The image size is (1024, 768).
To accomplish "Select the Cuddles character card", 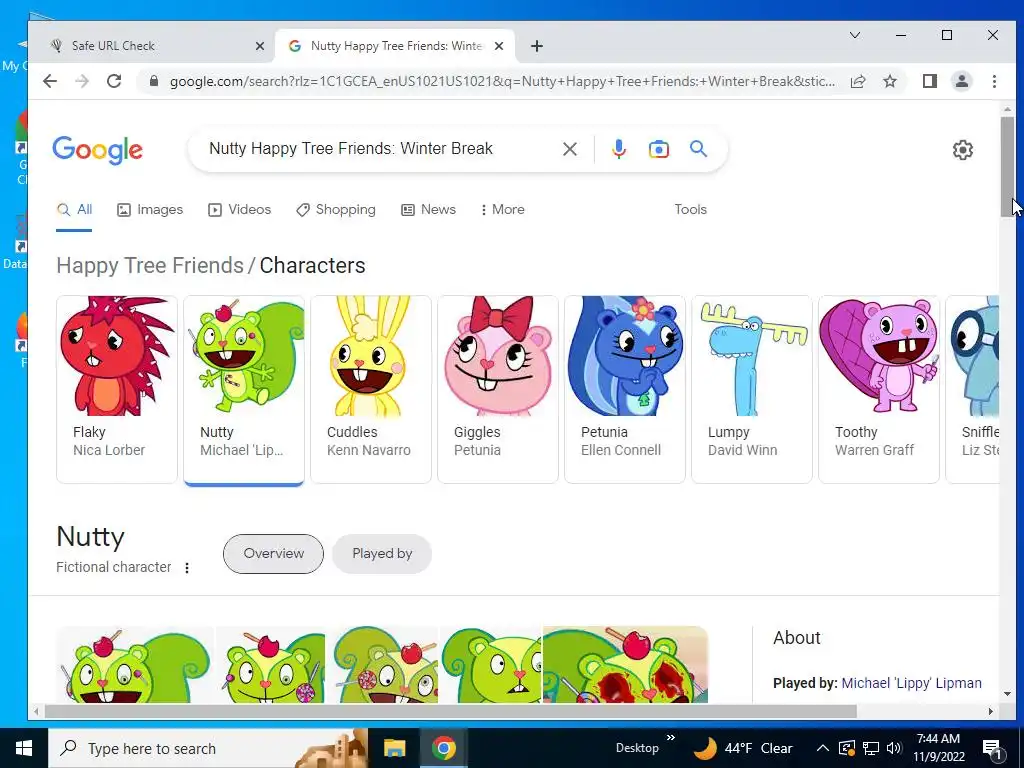I will [x=371, y=389].
